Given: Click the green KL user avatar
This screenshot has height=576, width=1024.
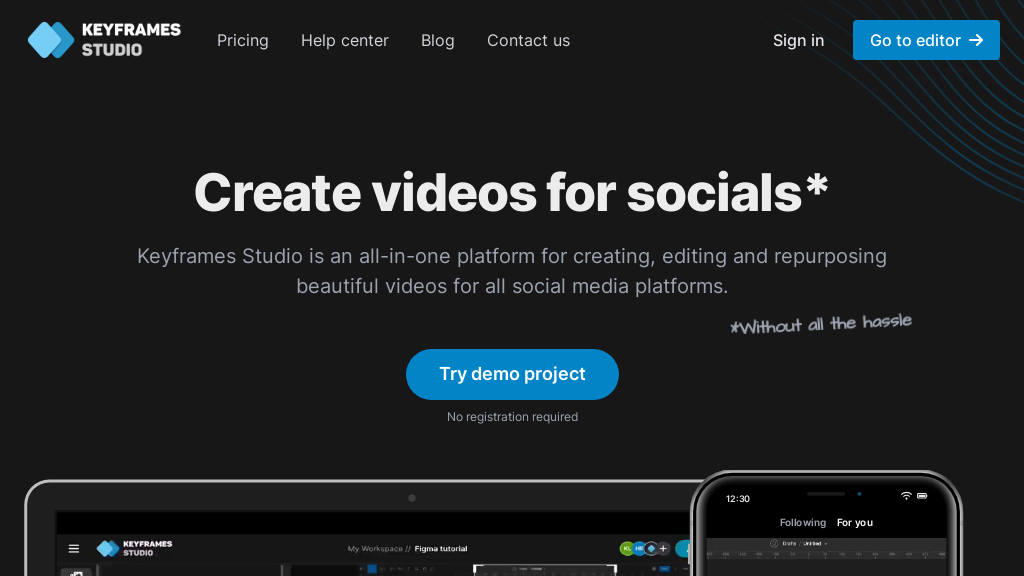Looking at the screenshot, I should click(x=627, y=548).
